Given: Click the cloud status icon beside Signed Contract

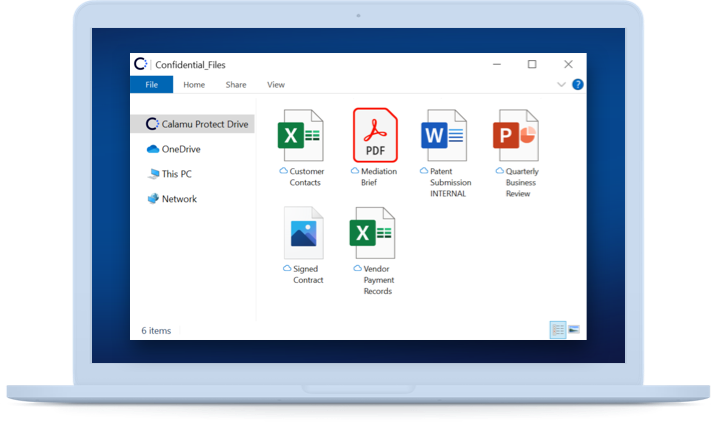Looking at the screenshot, I should [287, 268].
